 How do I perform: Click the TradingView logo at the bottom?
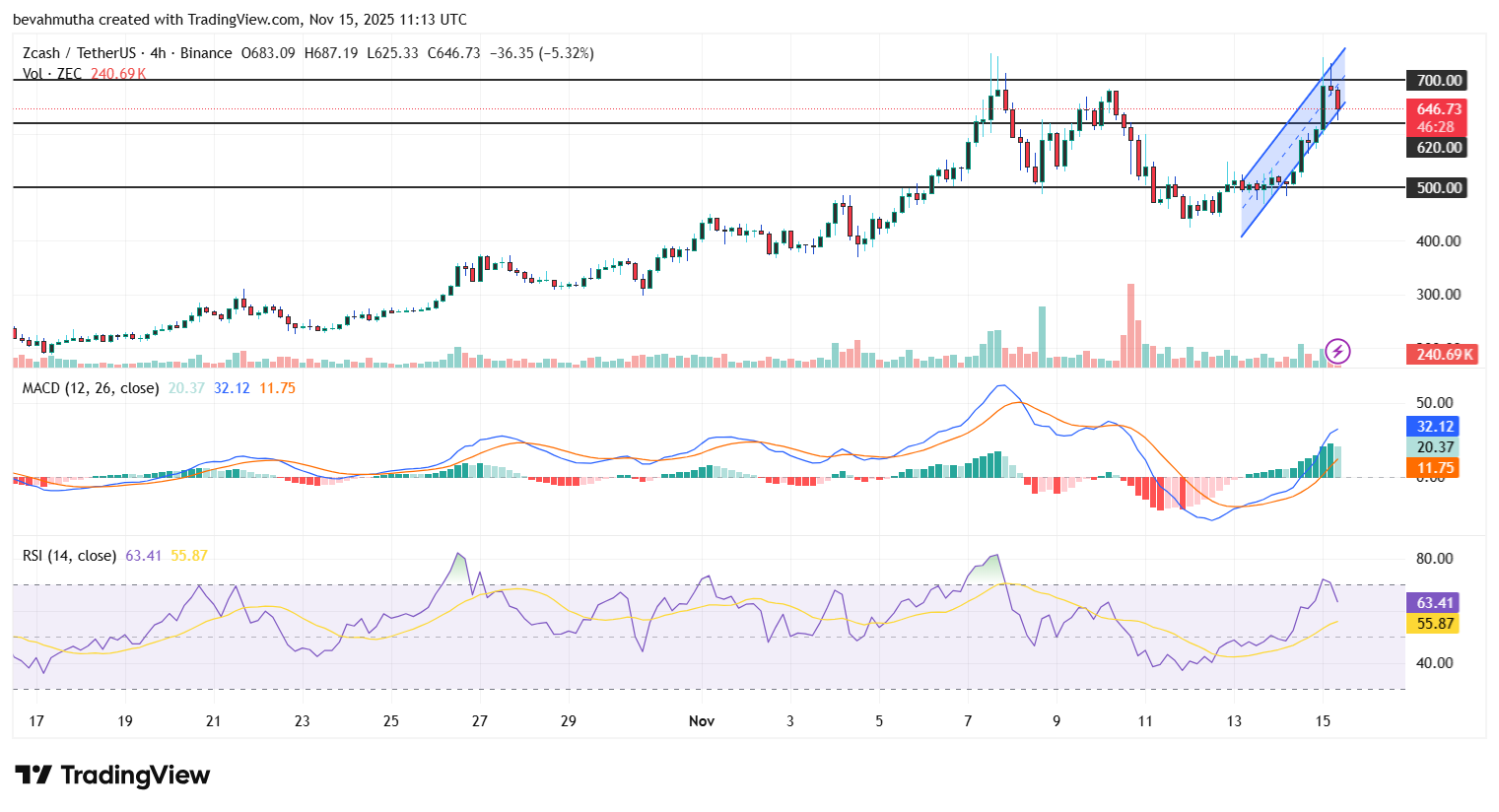112,776
